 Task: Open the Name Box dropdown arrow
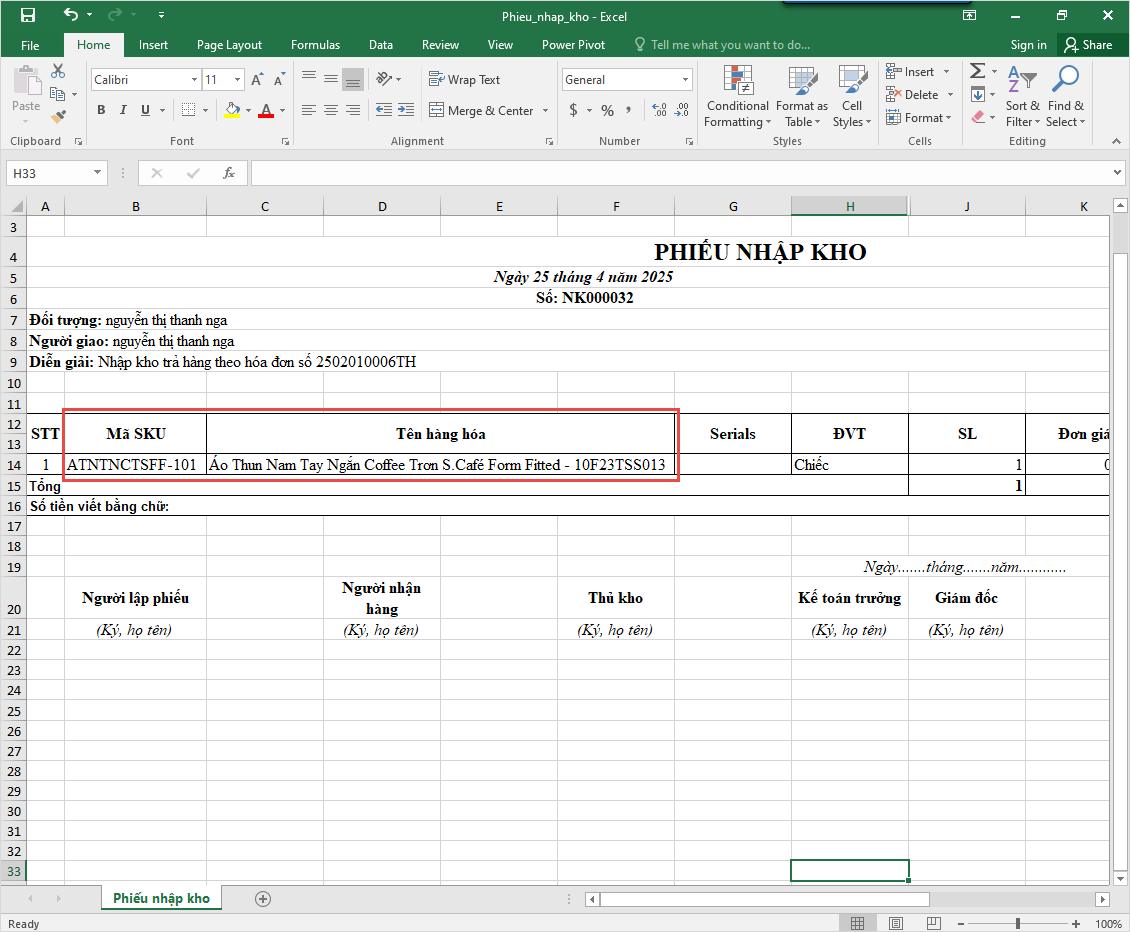tap(97, 173)
